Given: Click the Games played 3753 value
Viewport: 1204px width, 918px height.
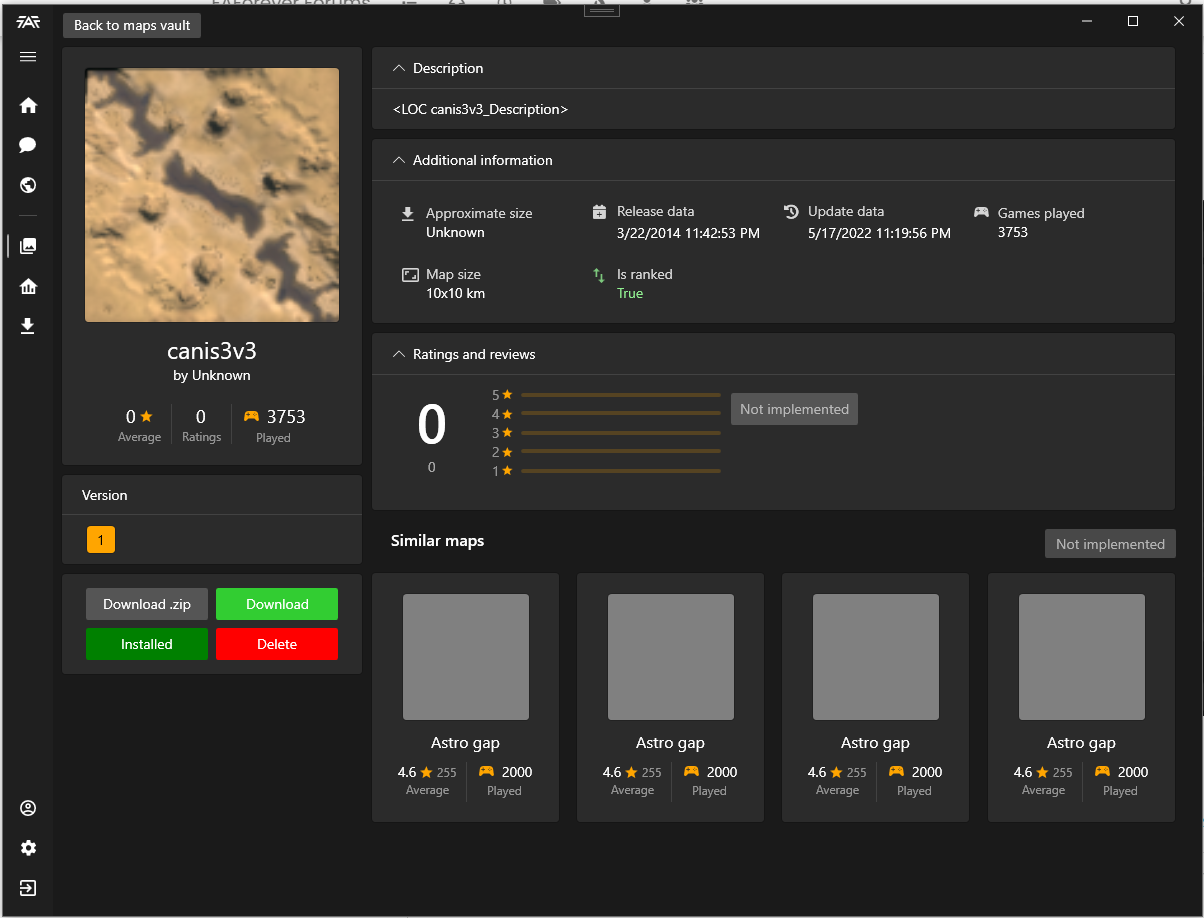Looking at the screenshot, I should (x=1013, y=233).
